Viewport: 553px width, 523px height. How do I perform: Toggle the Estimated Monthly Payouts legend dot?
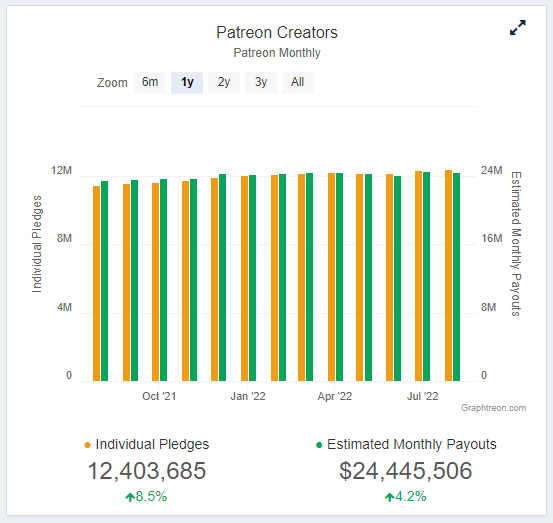click(319, 445)
